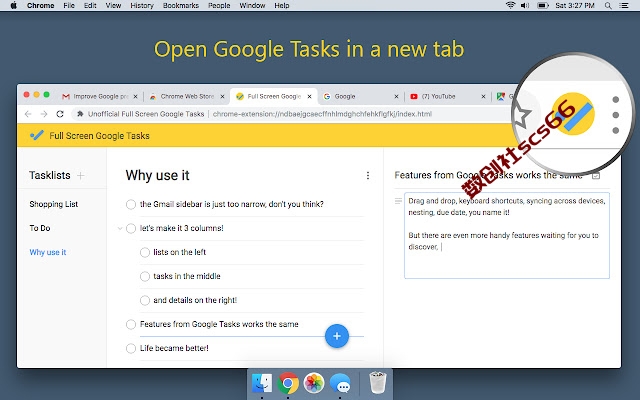640x400 pixels.
Task: Select the Why use it tasklist
Action: [47, 252]
